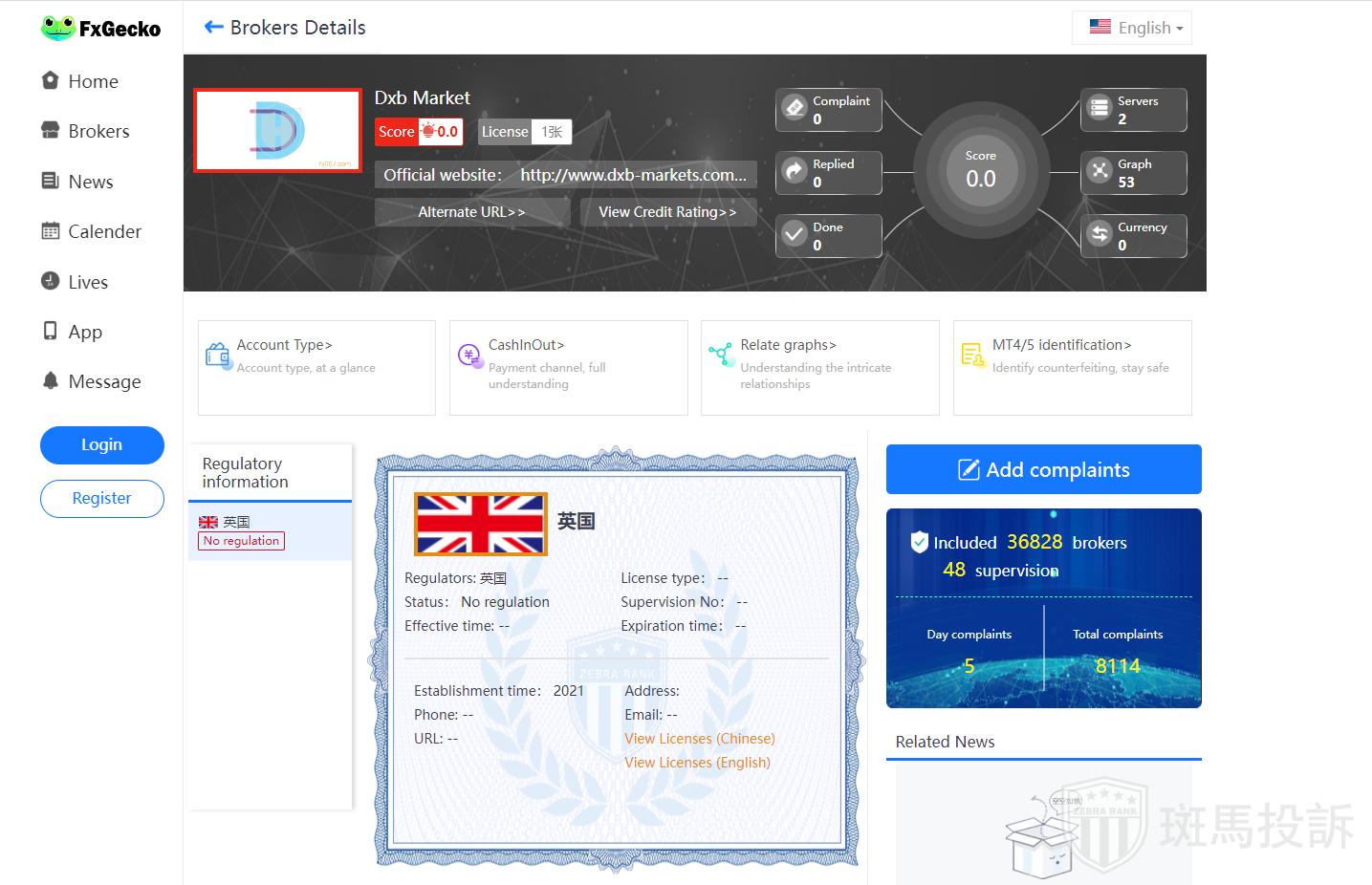This screenshot has height=885, width=1372.
Task: Select the Regulatory information tab
Action: pos(246,472)
